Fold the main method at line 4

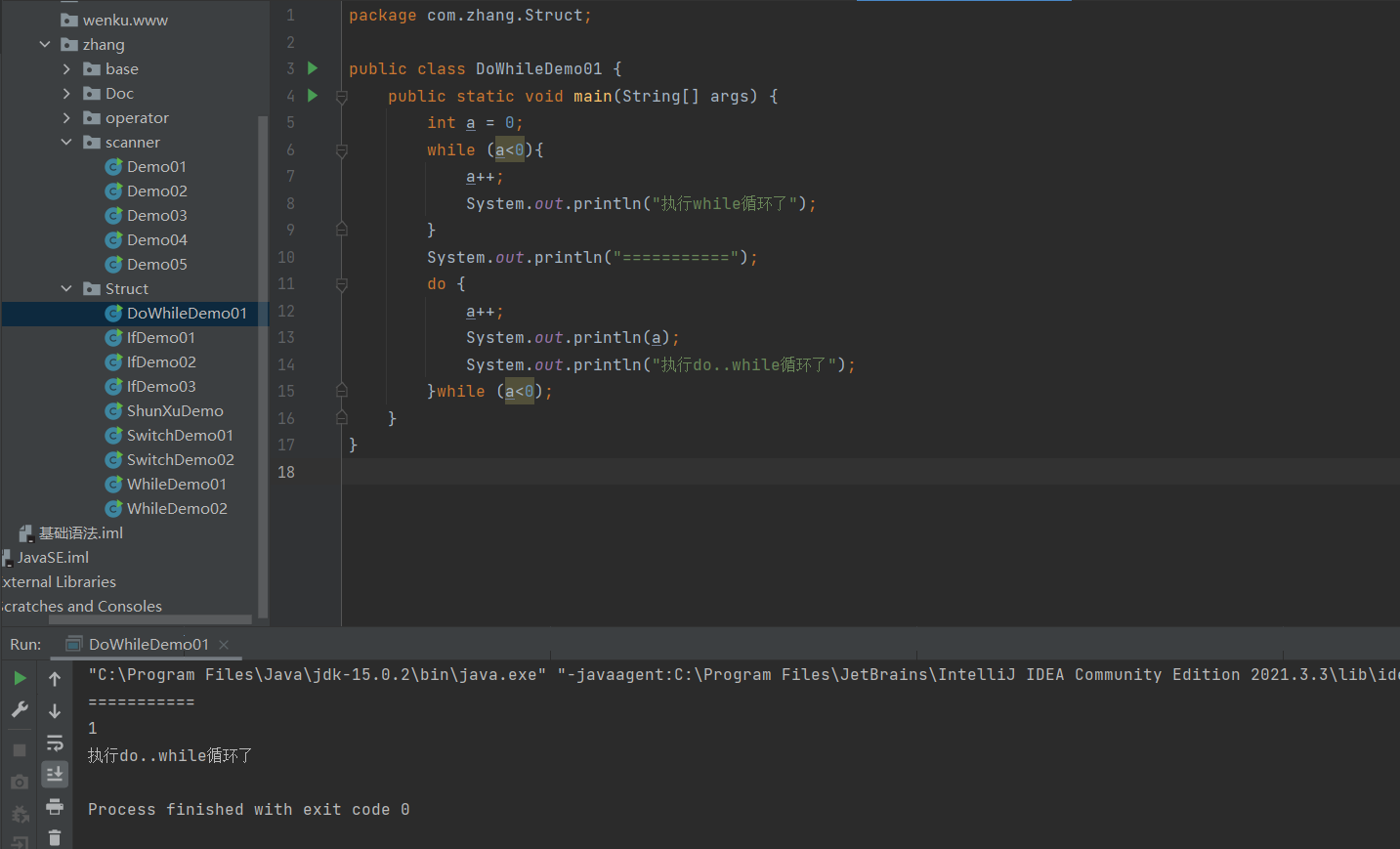coord(342,97)
